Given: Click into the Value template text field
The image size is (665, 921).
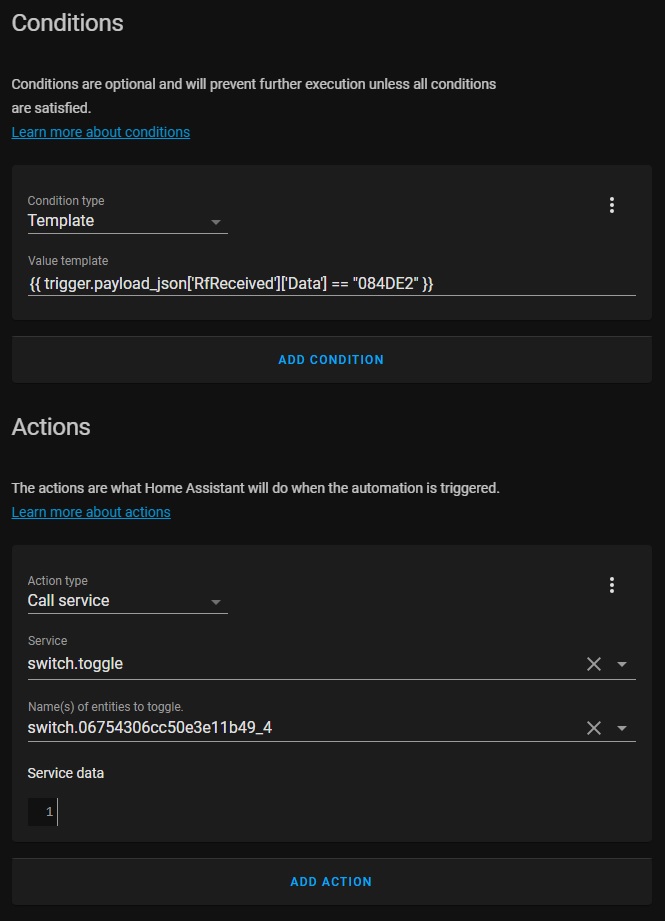Looking at the screenshot, I should click(330, 284).
